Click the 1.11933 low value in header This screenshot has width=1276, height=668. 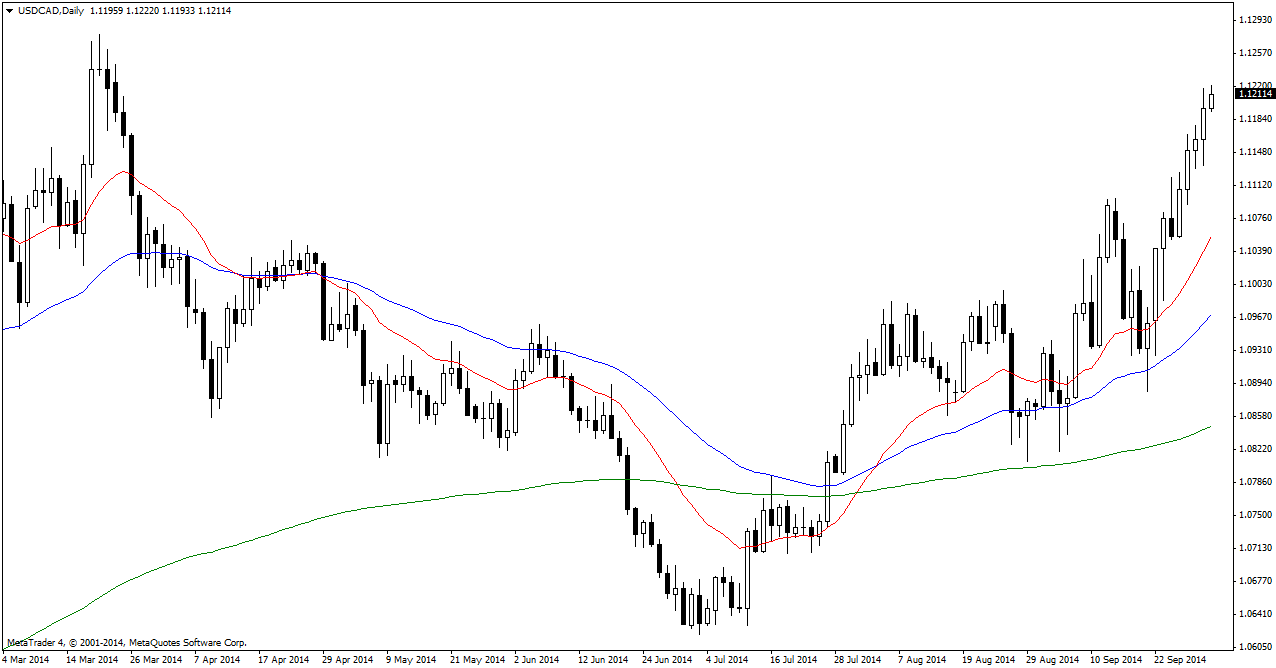click(x=190, y=10)
